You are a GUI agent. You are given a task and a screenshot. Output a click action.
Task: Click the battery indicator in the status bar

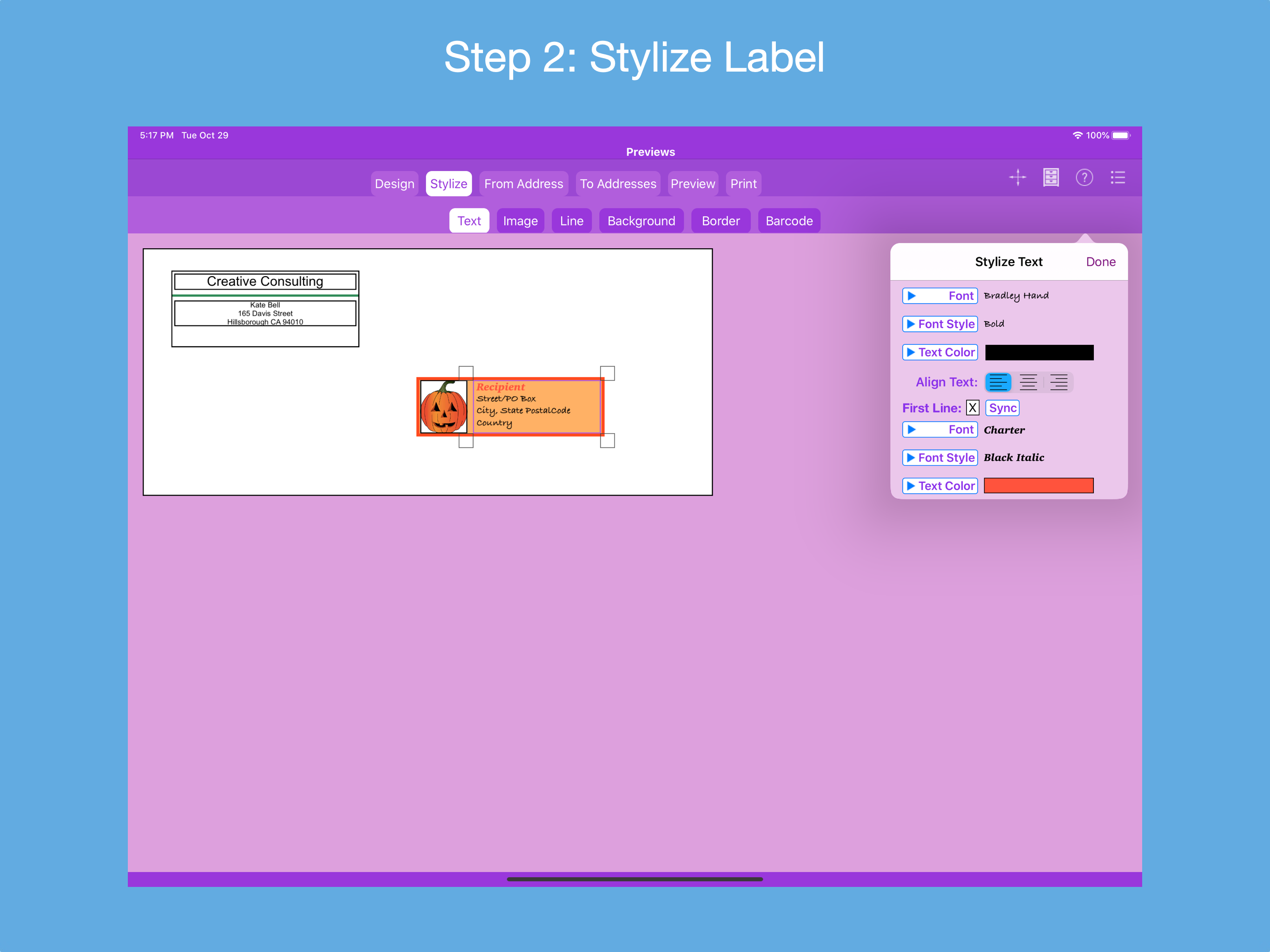coord(1121,135)
